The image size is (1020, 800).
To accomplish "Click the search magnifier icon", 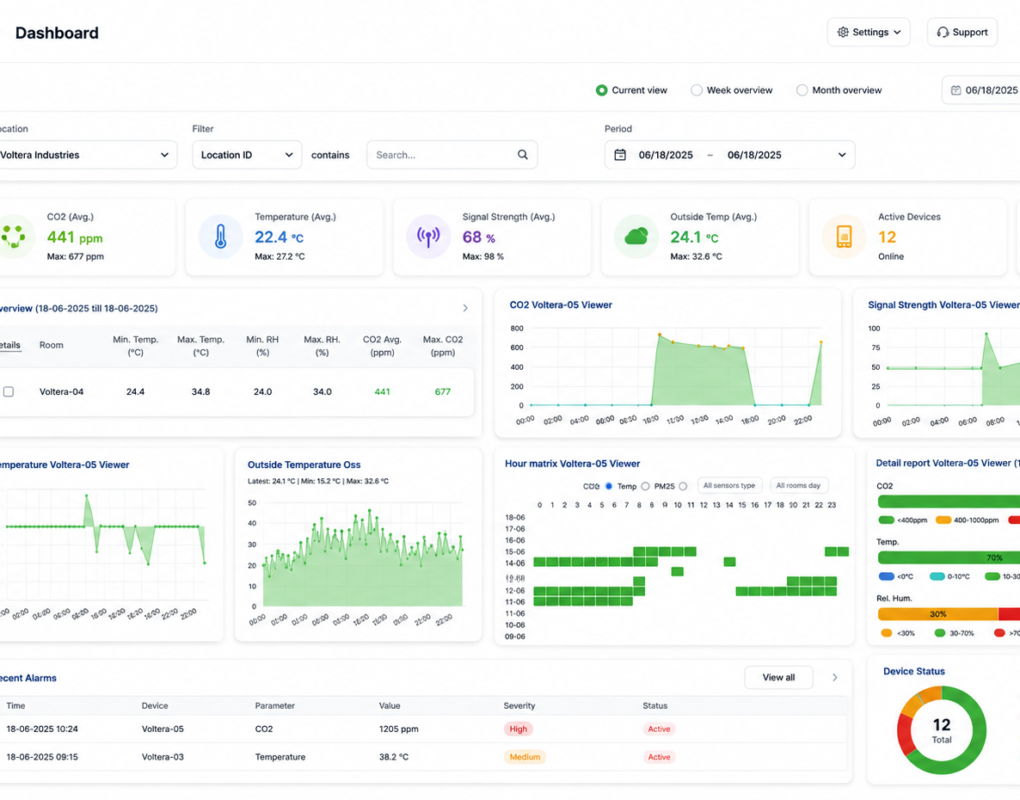I will (x=522, y=155).
